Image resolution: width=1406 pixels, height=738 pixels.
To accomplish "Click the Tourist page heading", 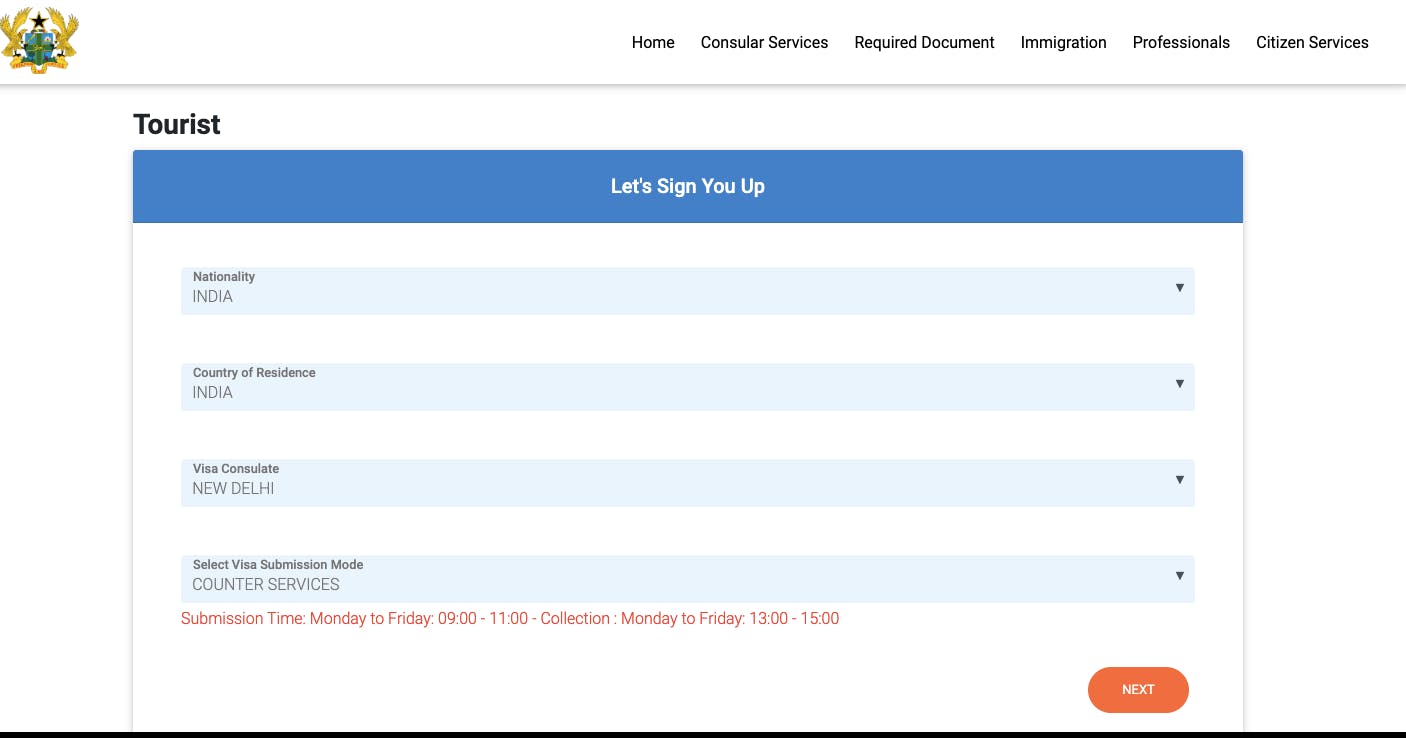I will pyautogui.click(x=177, y=124).
